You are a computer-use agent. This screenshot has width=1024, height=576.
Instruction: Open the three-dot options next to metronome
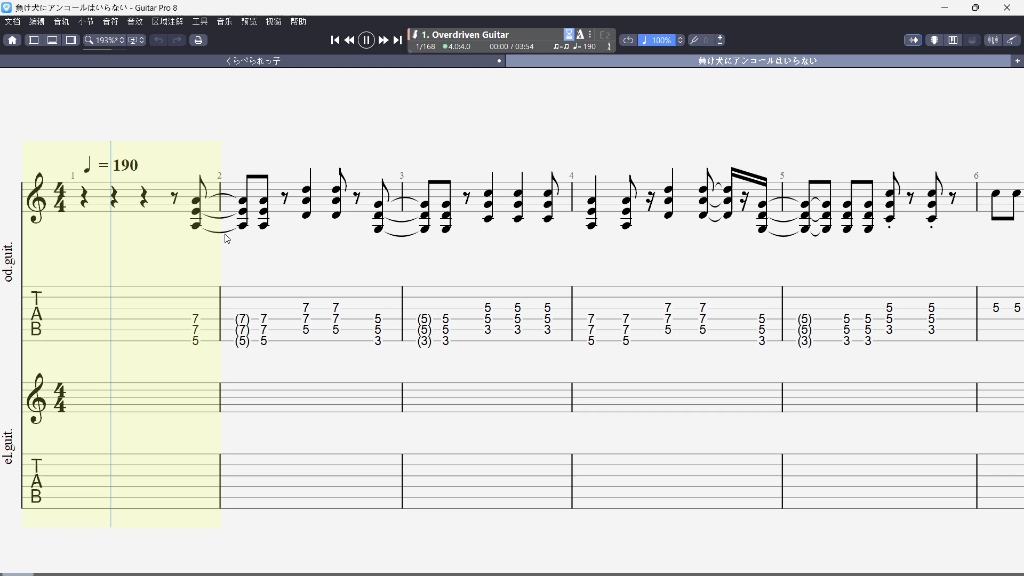[x=590, y=35]
